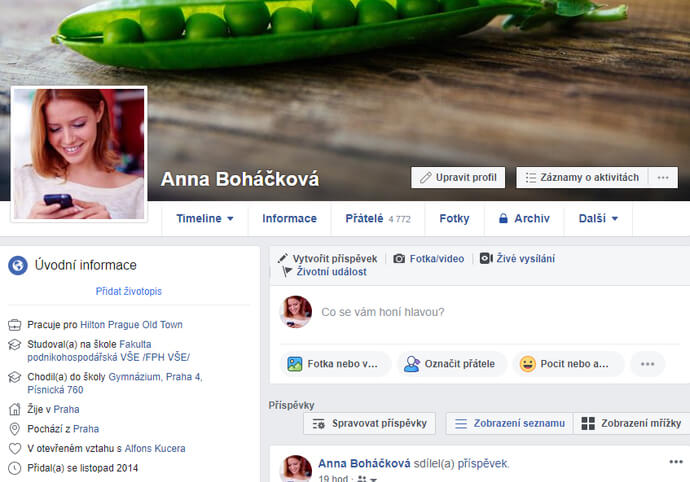The height and width of the screenshot is (482, 690).
Task: Click the avatar thumbnail in the composer
Action: tap(296, 312)
